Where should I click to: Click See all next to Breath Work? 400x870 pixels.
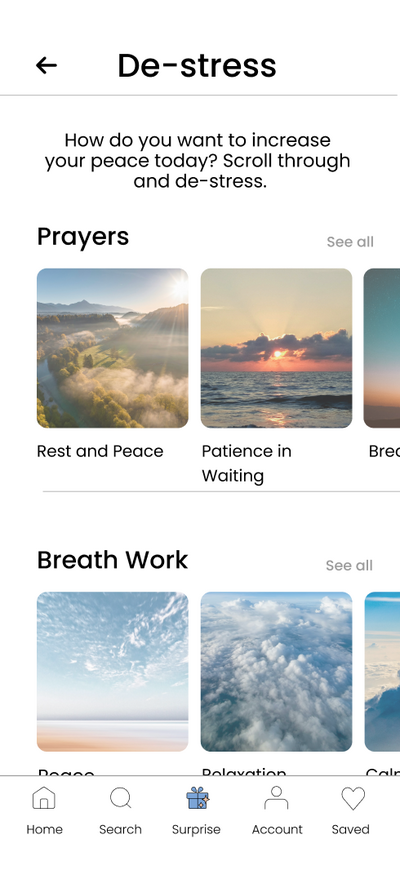pyautogui.click(x=349, y=565)
